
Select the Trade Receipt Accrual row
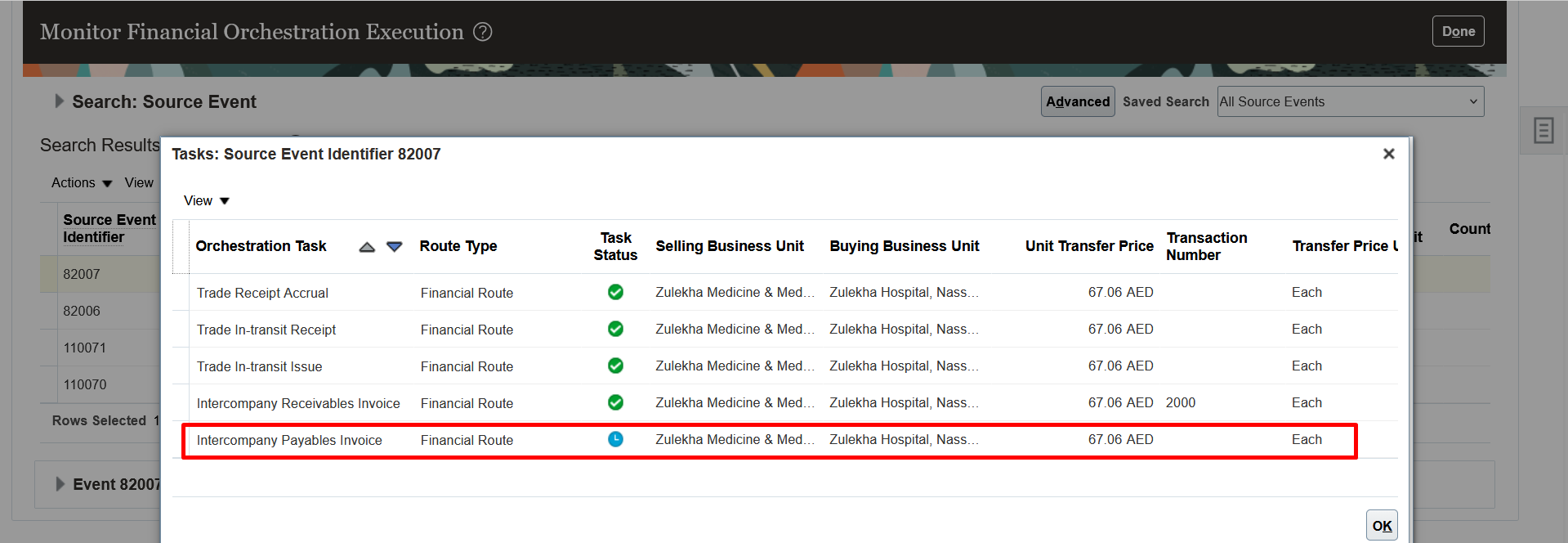[x=784, y=293]
